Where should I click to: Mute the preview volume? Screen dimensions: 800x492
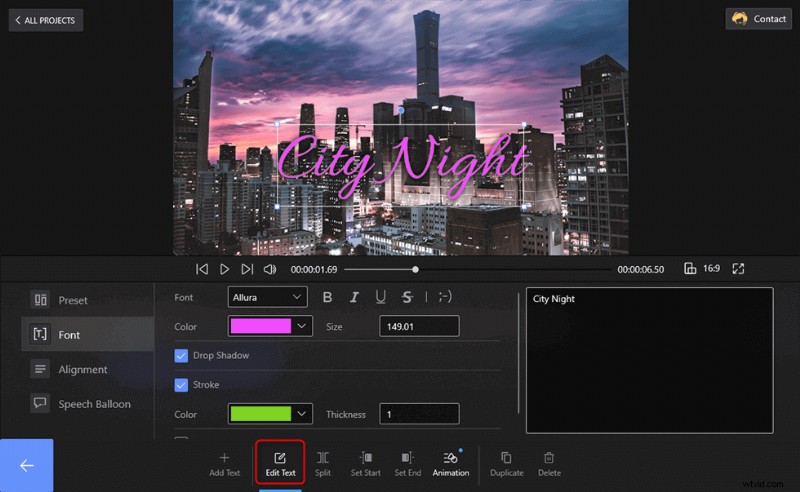coord(270,269)
